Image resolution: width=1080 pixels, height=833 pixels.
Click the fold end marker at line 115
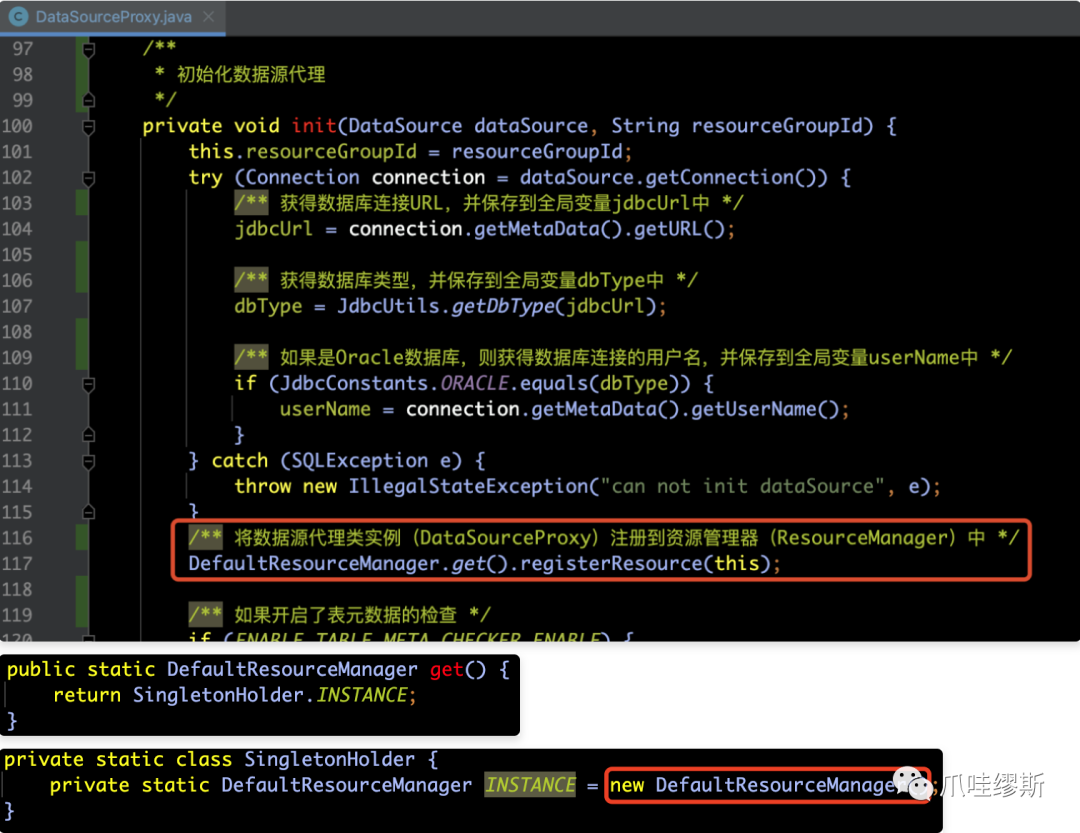point(89,513)
